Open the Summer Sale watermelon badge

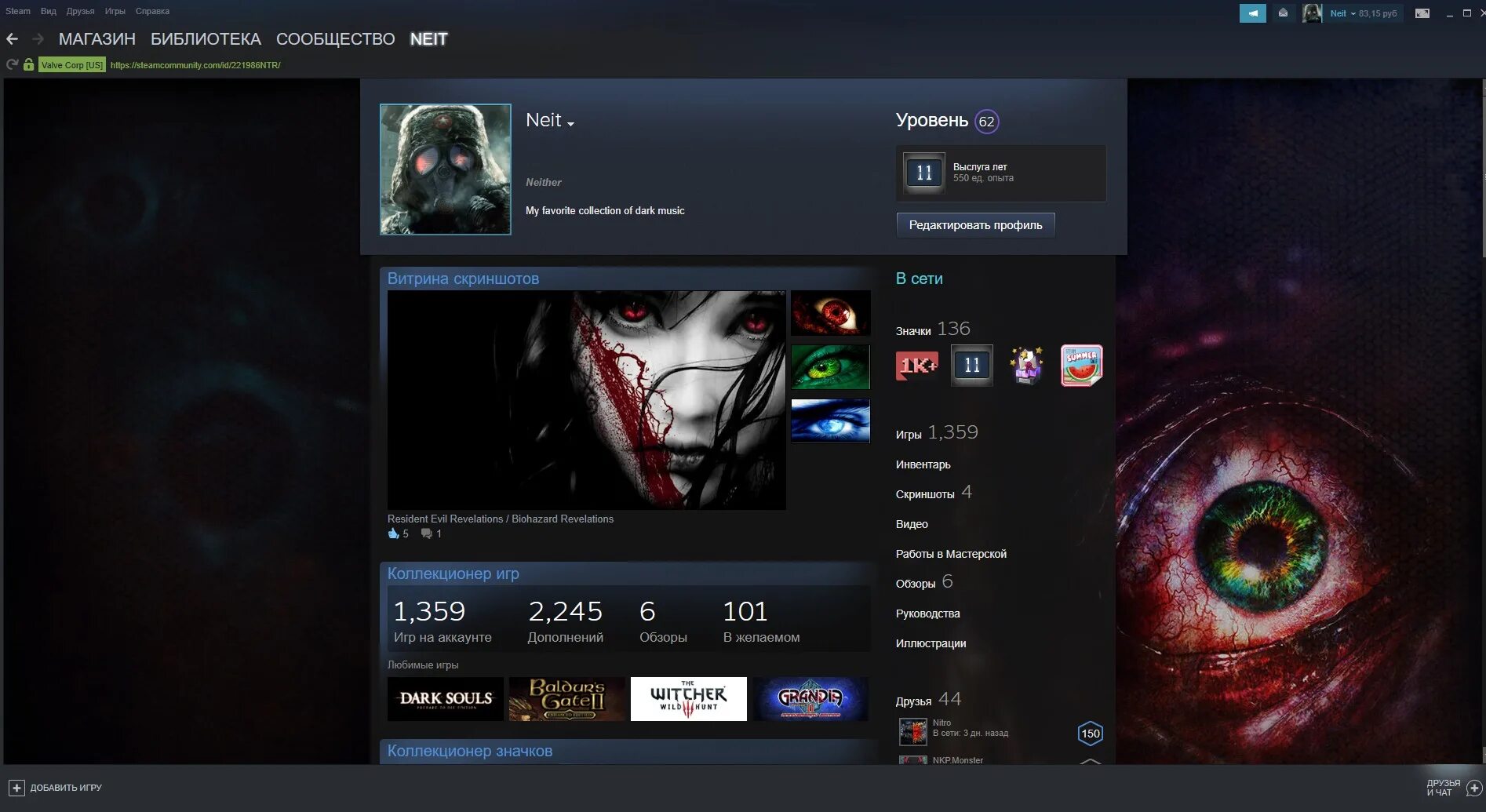point(1082,366)
